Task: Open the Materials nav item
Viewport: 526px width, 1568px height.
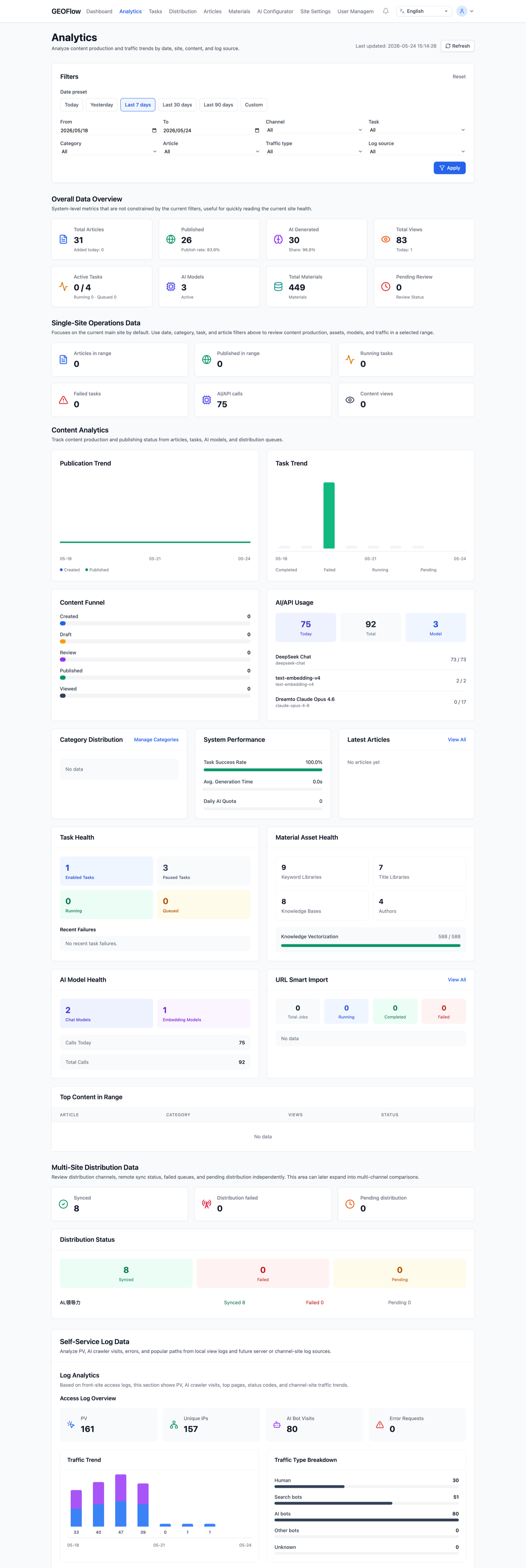Action: tap(239, 11)
